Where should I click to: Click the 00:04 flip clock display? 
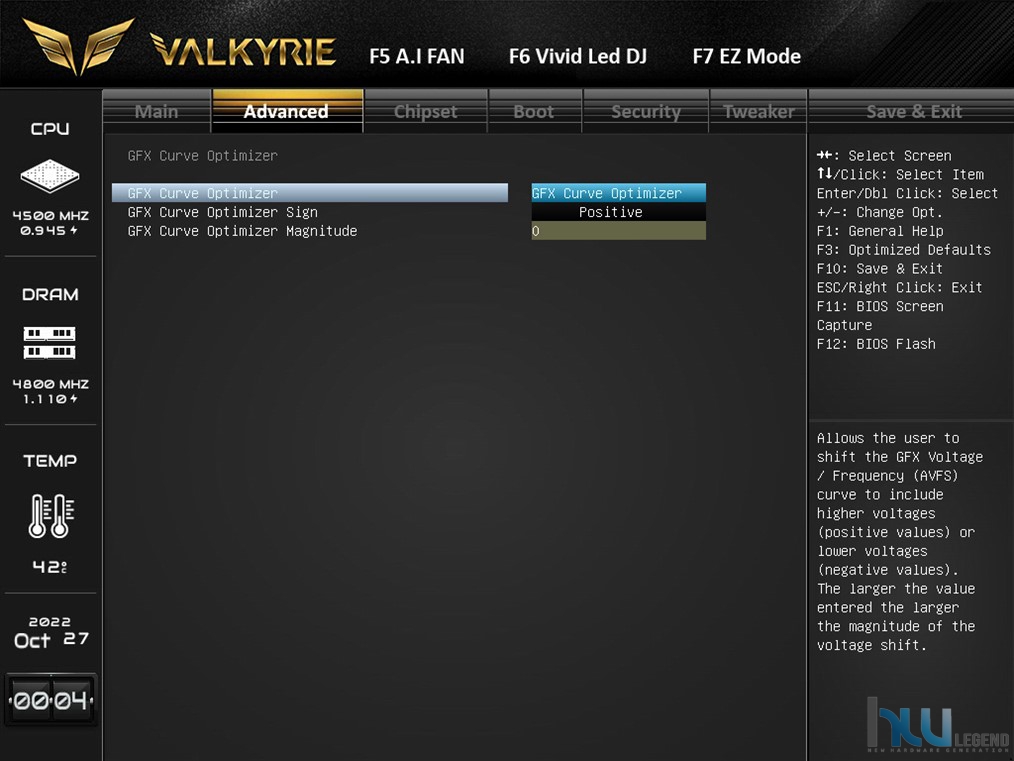click(x=51, y=700)
